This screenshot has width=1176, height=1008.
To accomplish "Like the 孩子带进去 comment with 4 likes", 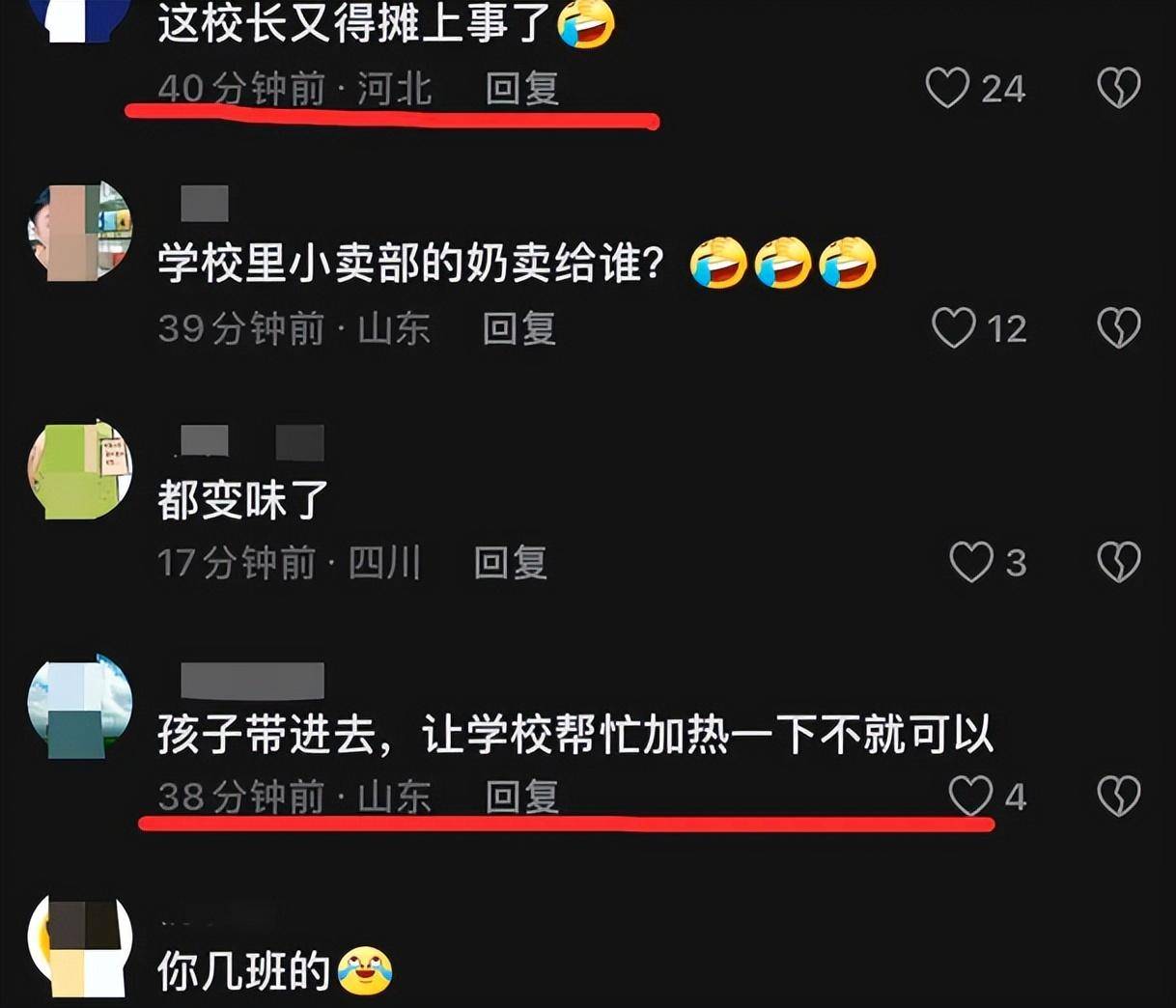I will pyautogui.click(x=970, y=797).
